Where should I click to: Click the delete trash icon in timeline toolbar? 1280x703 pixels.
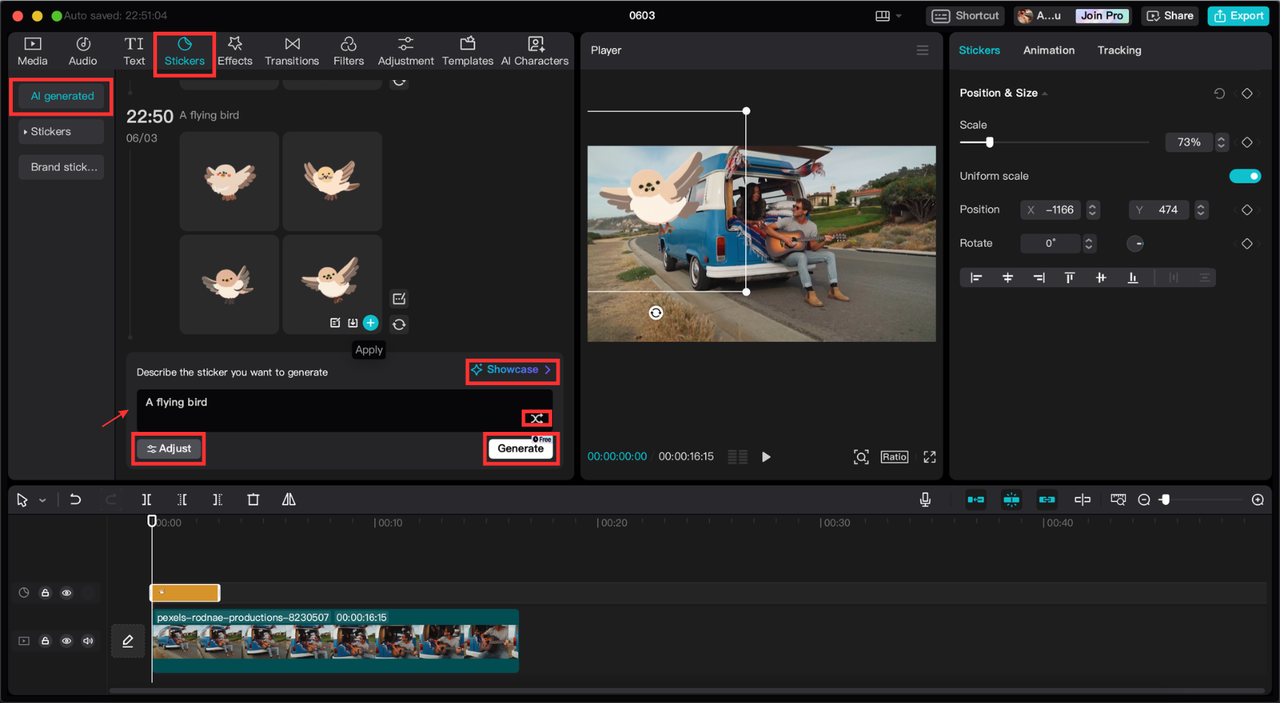pyautogui.click(x=253, y=499)
